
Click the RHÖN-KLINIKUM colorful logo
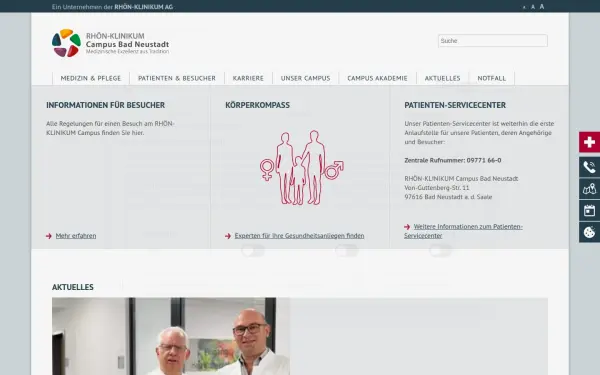(66, 43)
